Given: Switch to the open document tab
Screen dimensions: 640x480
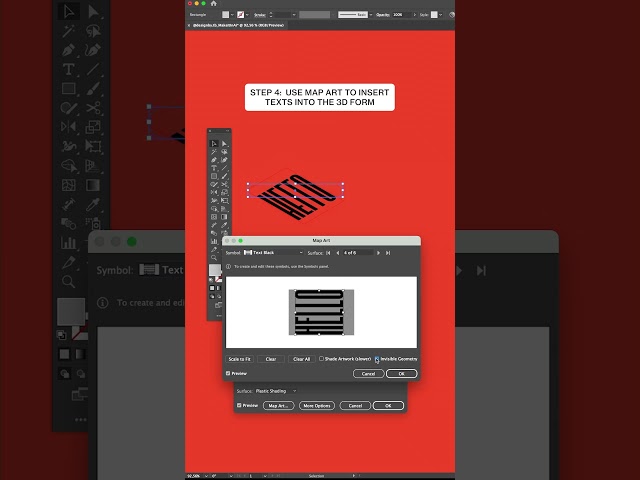Looking at the screenshot, I should click(238, 25).
